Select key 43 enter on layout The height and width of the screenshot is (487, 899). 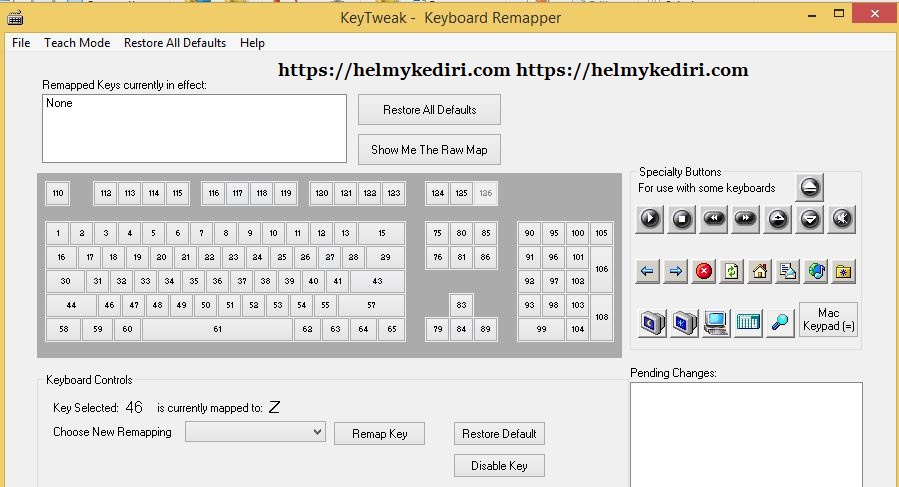[377, 281]
